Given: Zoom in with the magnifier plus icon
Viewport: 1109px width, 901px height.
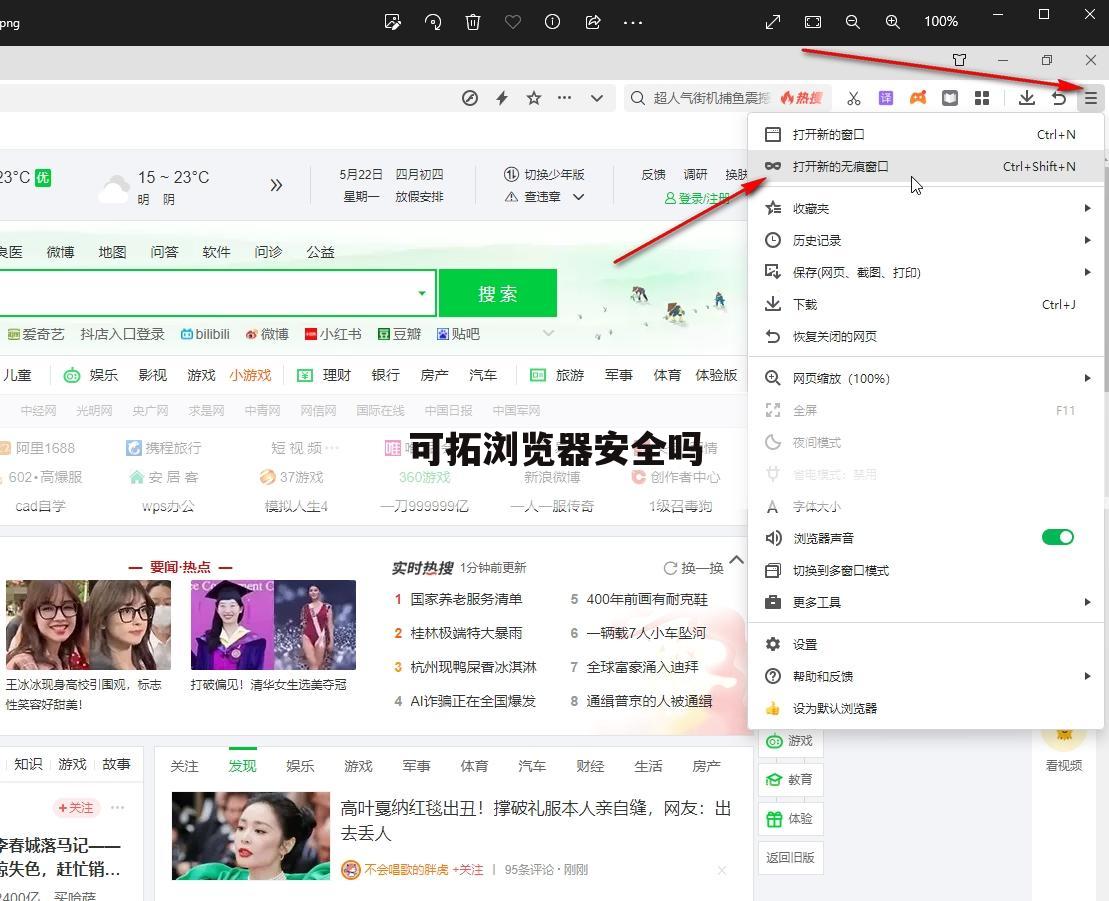Looking at the screenshot, I should [892, 22].
